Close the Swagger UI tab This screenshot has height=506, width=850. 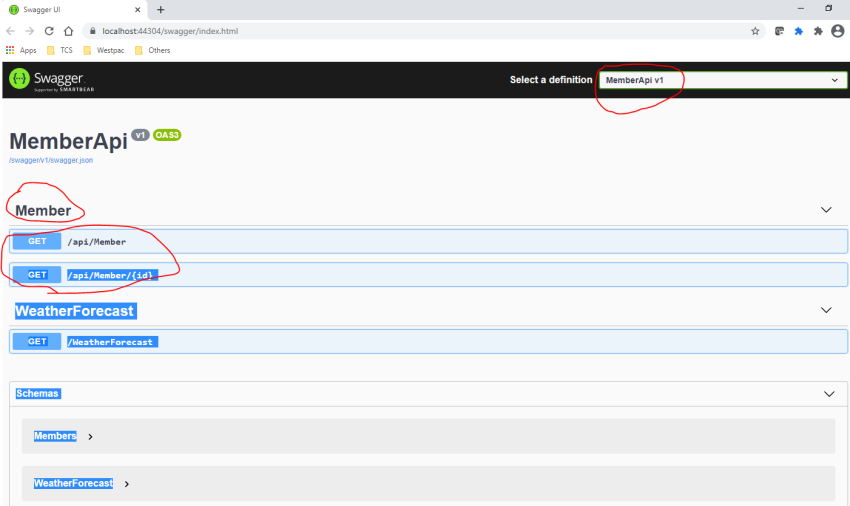click(138, 10)
